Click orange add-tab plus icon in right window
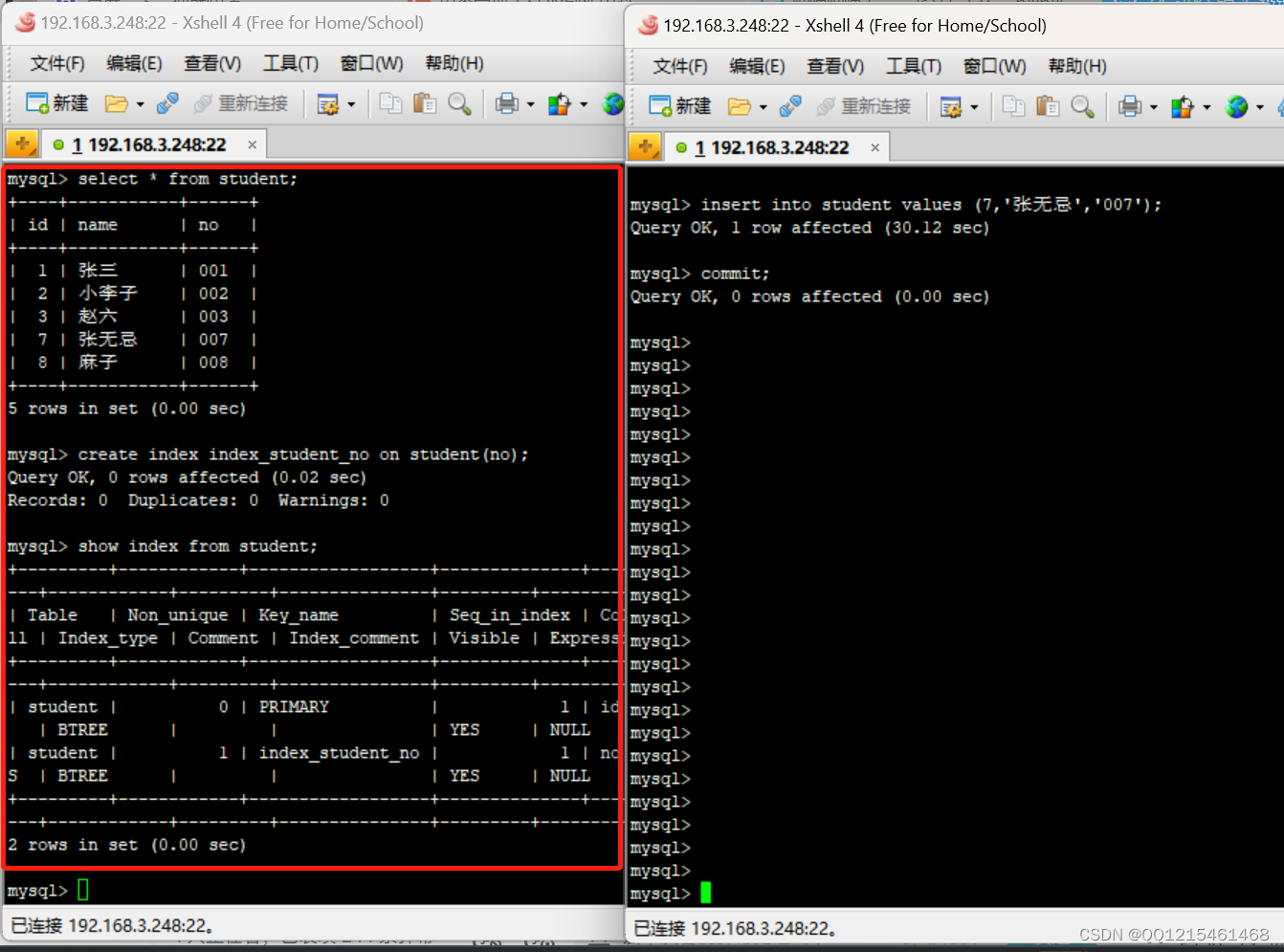The image size is (1284, 952). click(645, 147)
